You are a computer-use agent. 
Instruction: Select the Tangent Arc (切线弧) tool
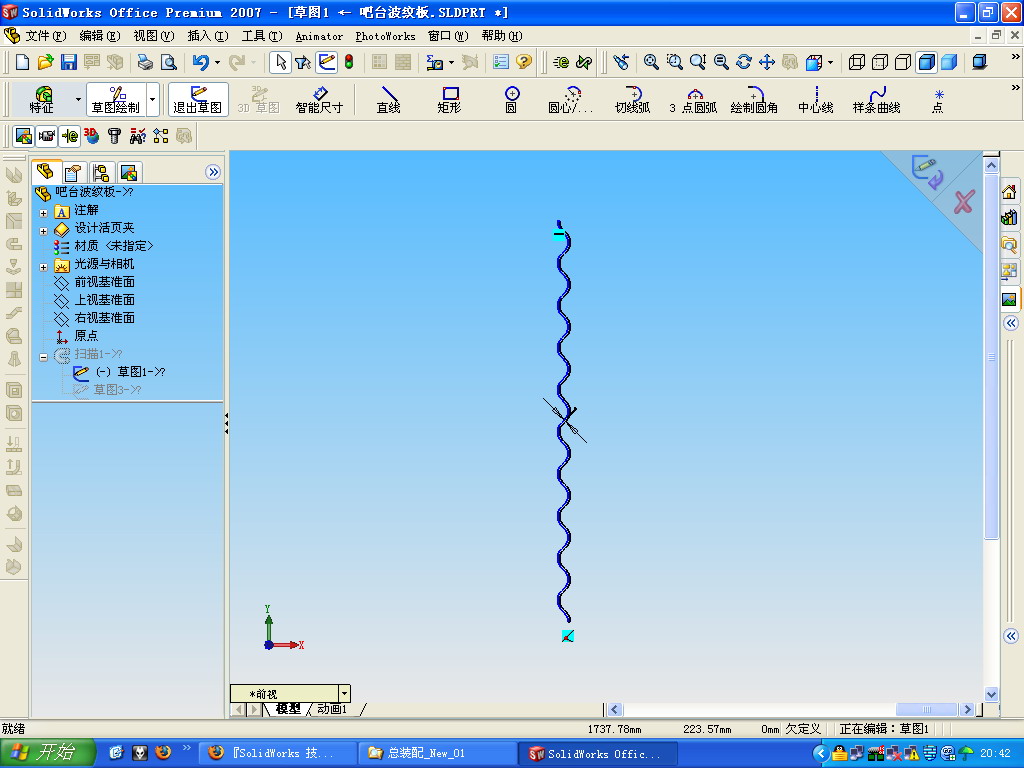[x=632, y=100]
